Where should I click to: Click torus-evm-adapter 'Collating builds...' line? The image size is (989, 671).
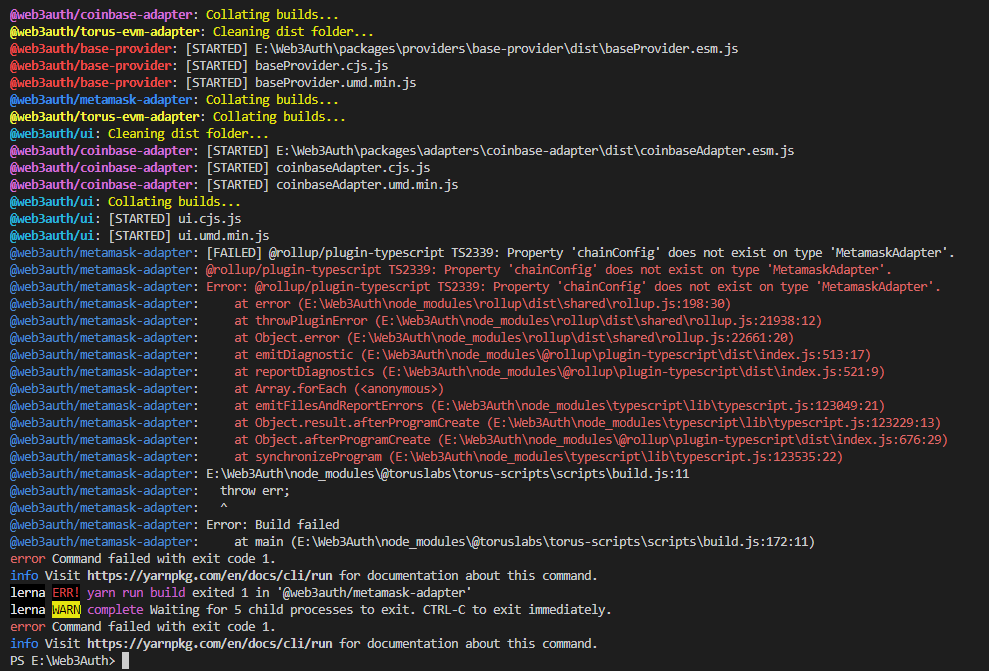tap(178, 117)
